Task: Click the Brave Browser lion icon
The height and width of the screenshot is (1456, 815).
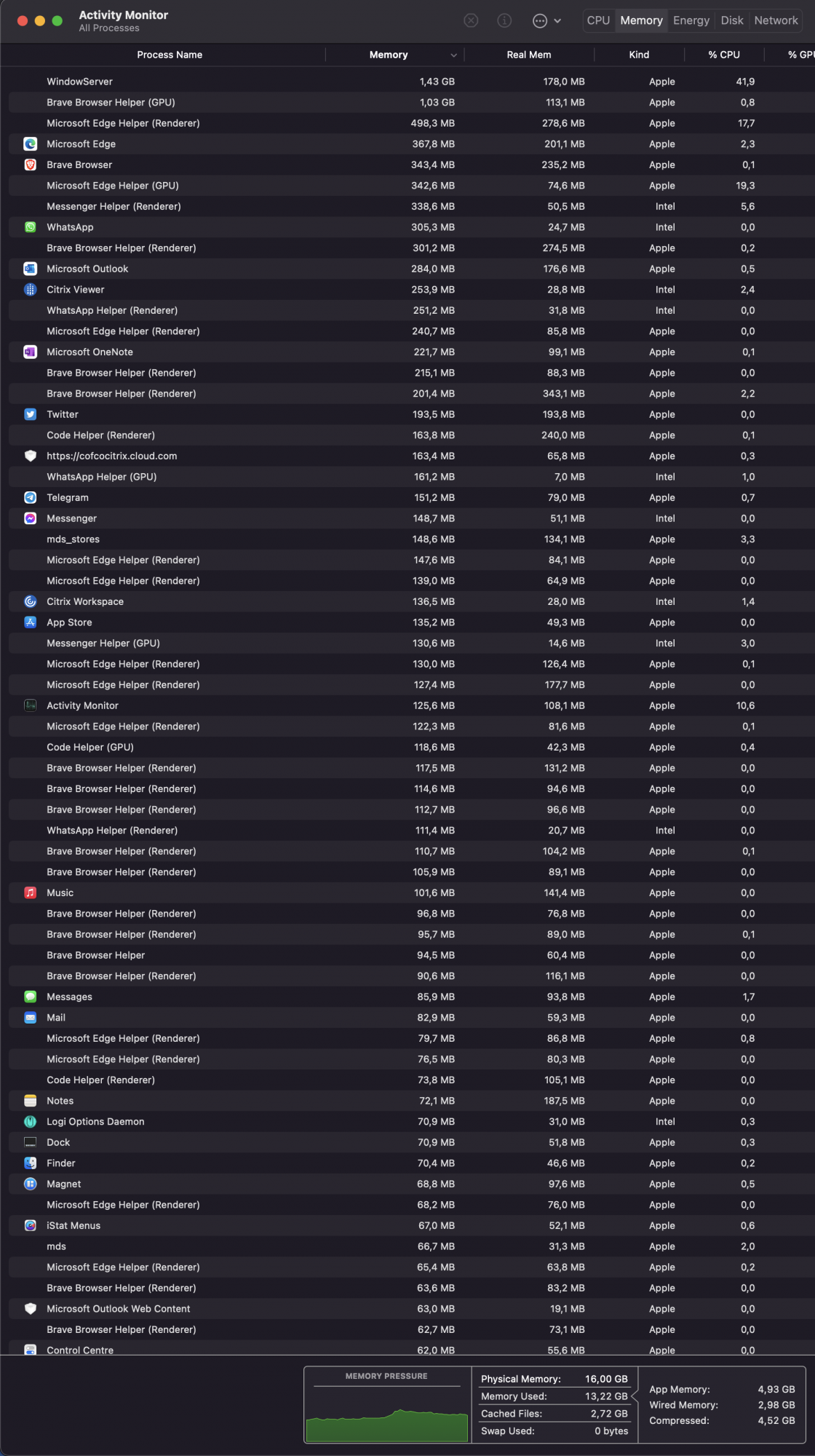Action: tap(30, 165)
